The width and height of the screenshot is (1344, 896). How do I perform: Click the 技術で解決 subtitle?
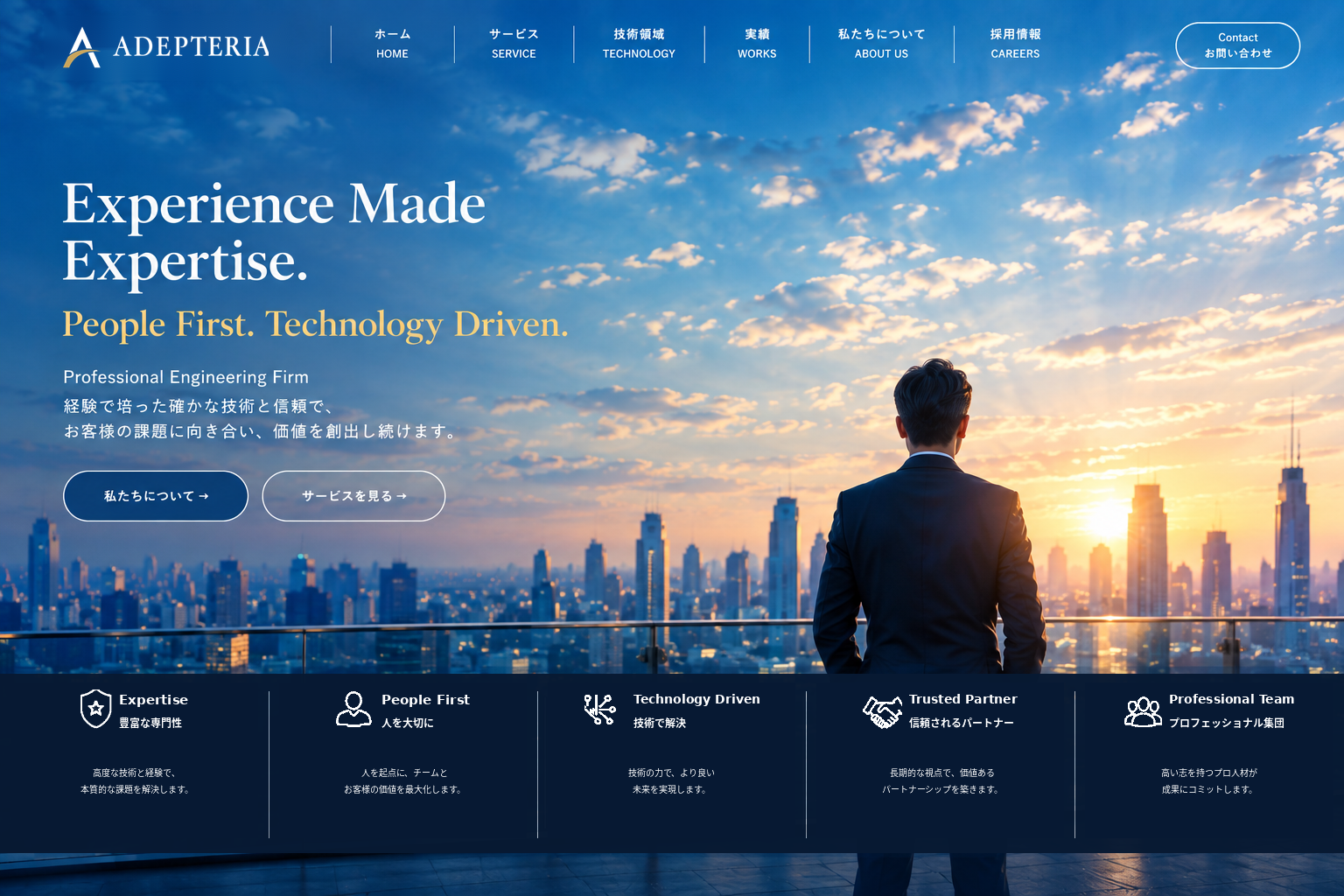click(660, 723)
